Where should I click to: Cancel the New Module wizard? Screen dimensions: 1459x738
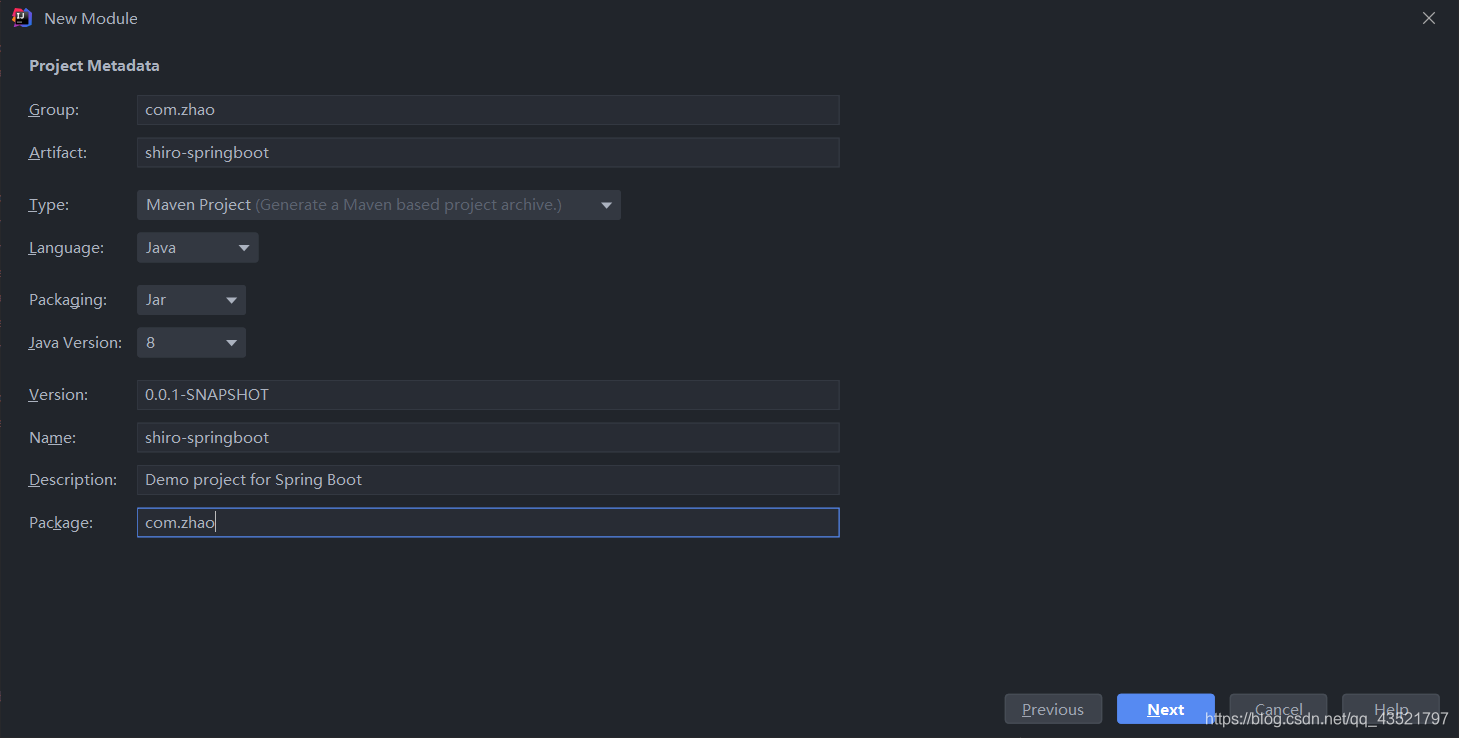click(x=1278, y=709)
